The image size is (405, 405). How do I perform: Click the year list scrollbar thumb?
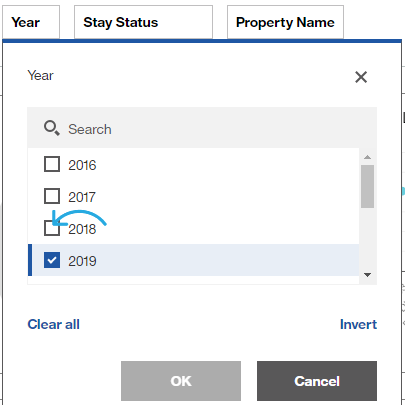[x=367, y=186]
